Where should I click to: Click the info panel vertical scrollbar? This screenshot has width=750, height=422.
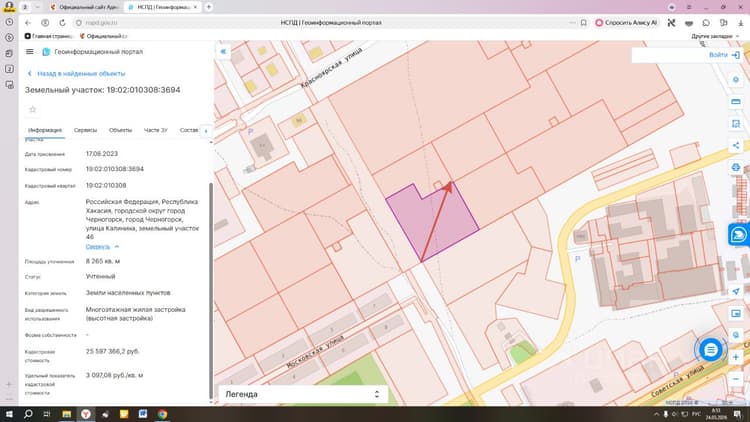(x=211, y=290)
